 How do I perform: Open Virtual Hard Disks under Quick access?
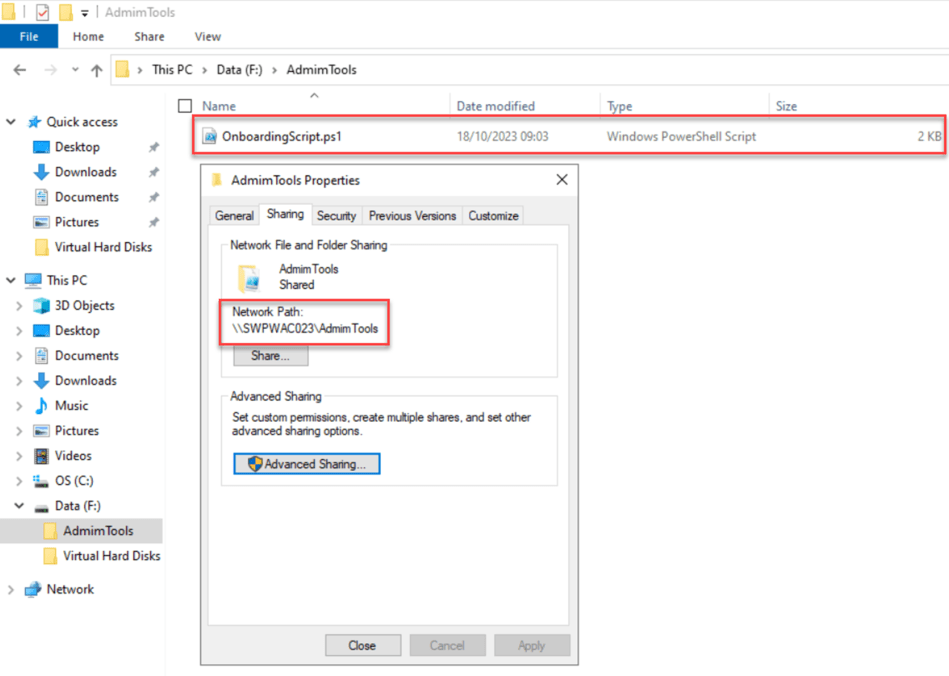(104, 247)
